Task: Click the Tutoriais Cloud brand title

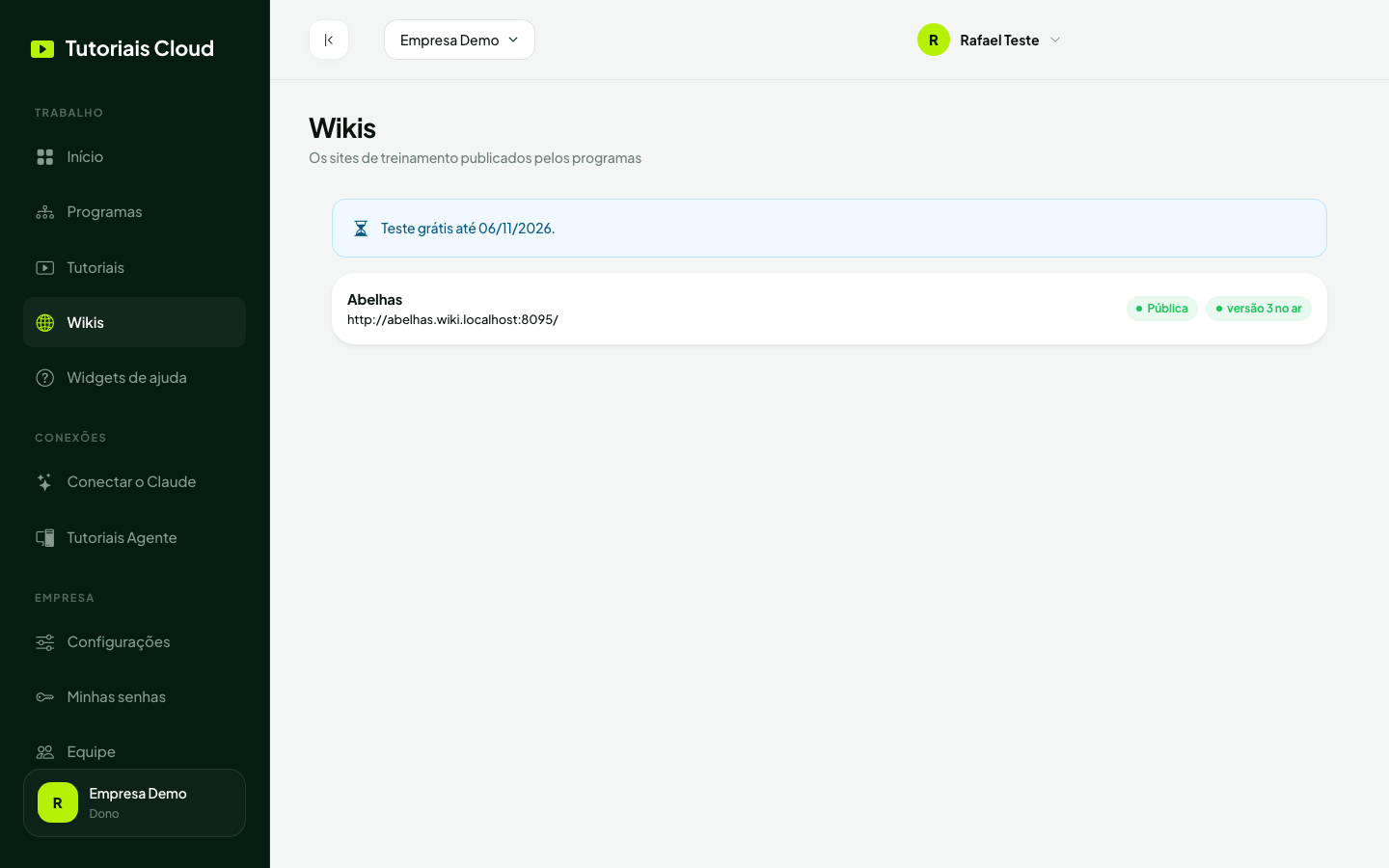Action: (140, 49)
